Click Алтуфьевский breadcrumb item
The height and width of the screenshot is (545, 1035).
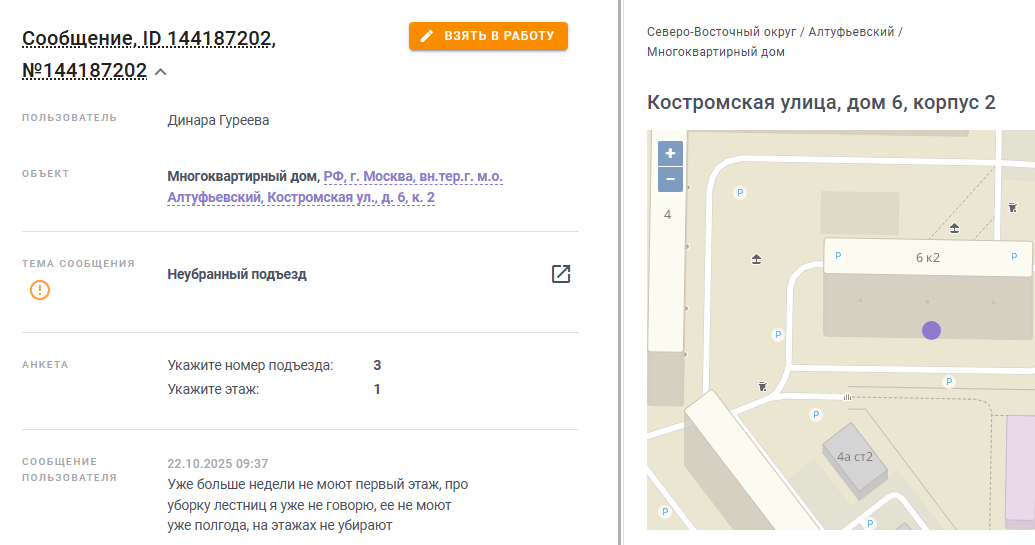pyautogui.click(x=851, y=32)
